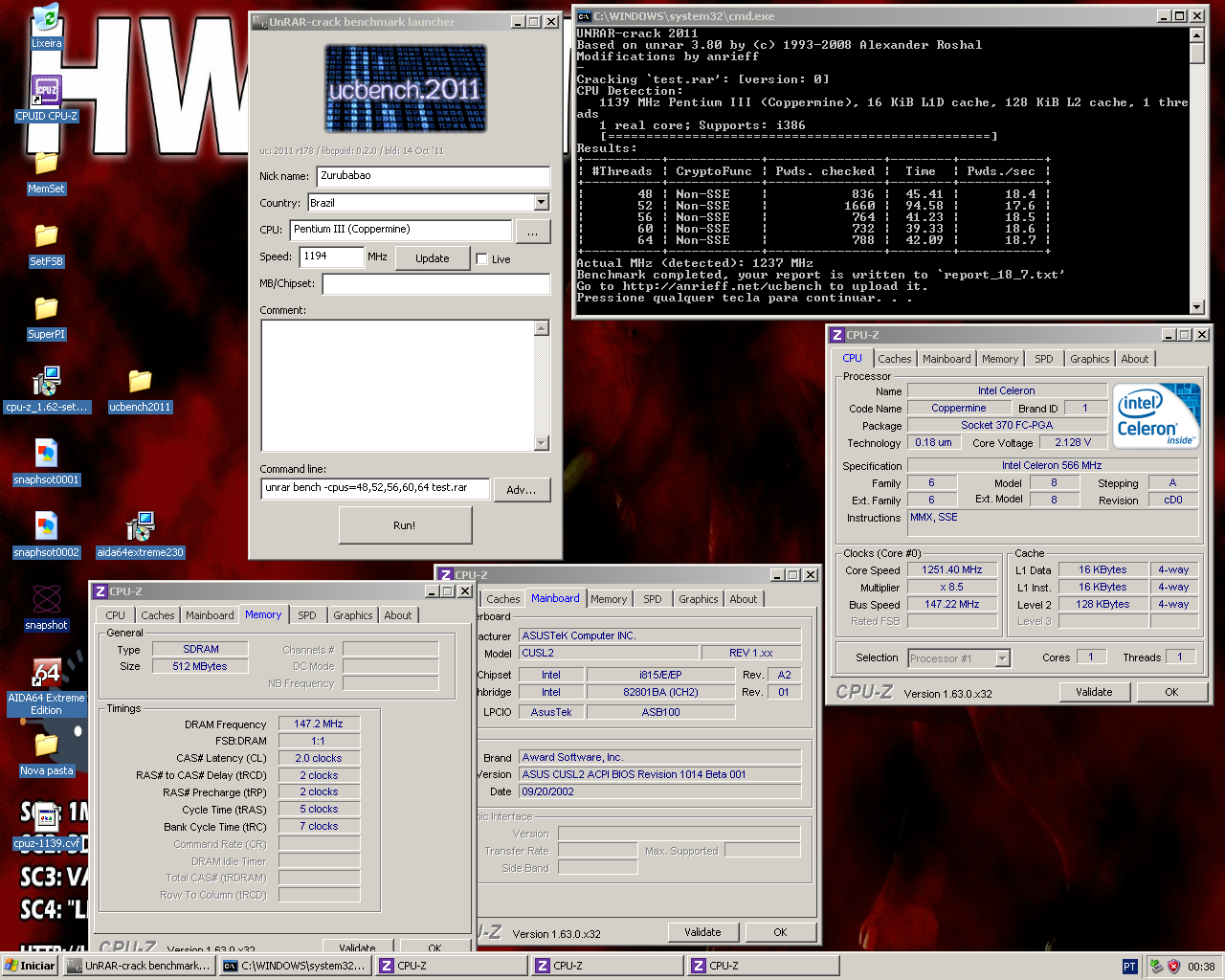Click the Adv... command line button
This screenshot has height=980, width=1225.
[522, 490]
